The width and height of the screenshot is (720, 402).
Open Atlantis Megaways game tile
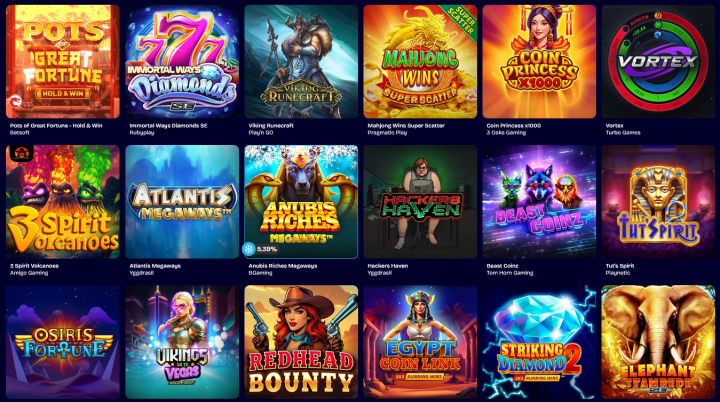(182, 202)
